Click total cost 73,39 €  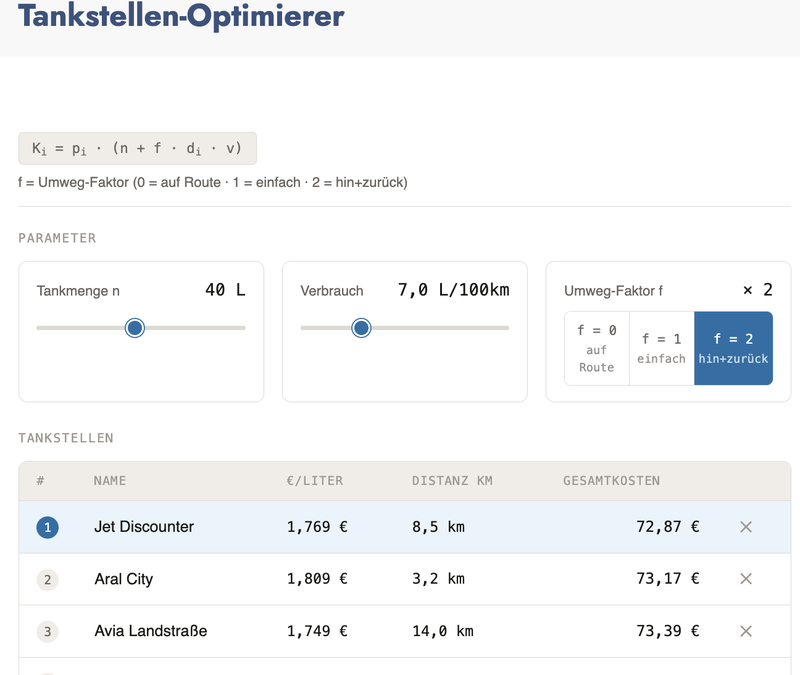[x=667, y=631]
